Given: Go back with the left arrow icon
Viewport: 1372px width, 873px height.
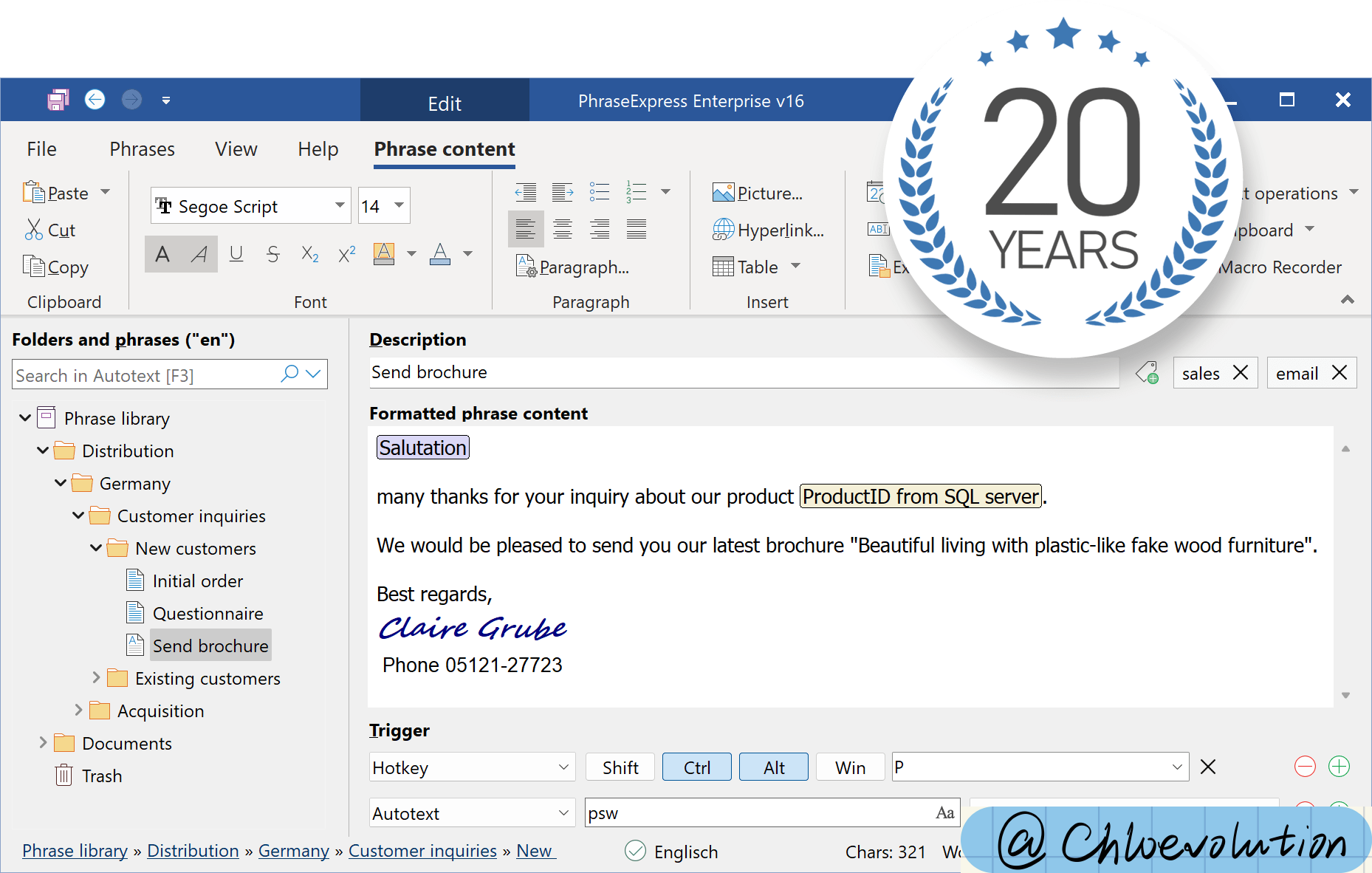Looking at the screenshot, I should 95,99.
